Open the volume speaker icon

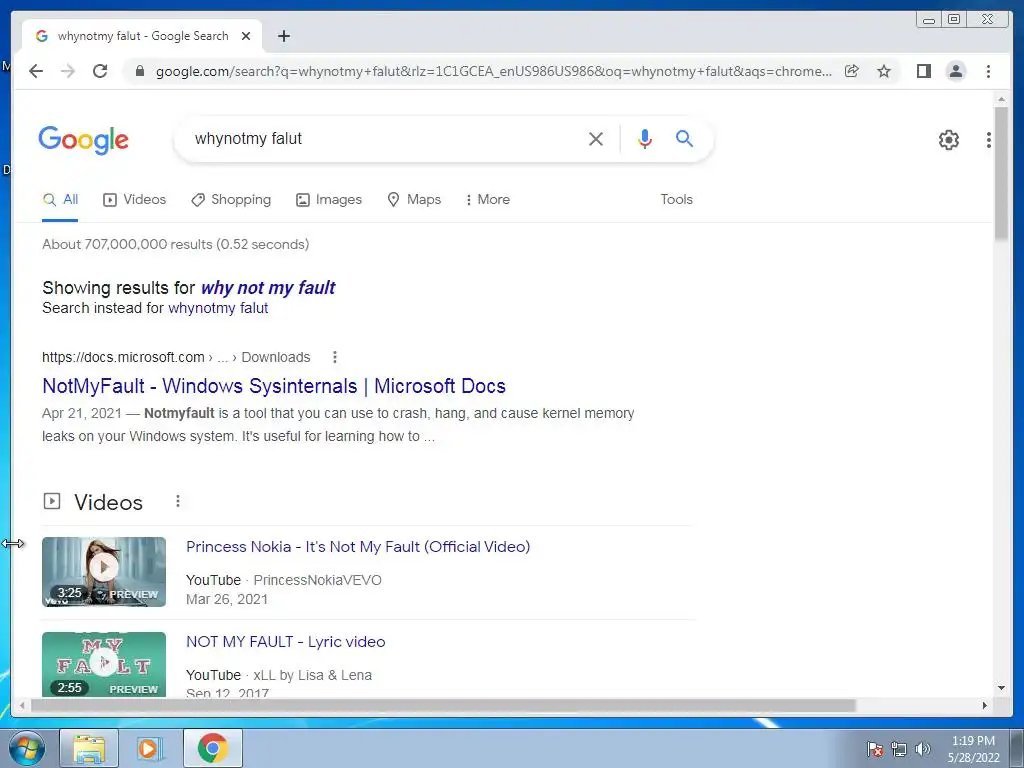922,749
